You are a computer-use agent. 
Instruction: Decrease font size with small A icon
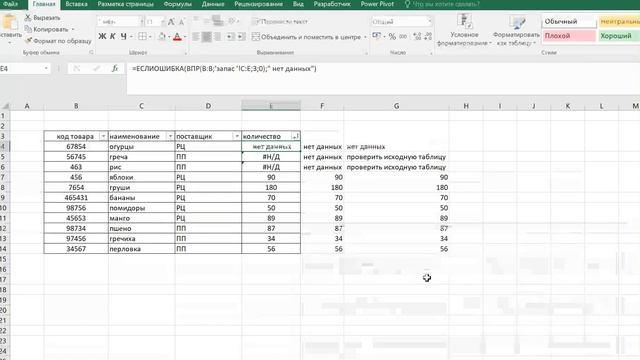pyautogui.click(x=182, y=22)
